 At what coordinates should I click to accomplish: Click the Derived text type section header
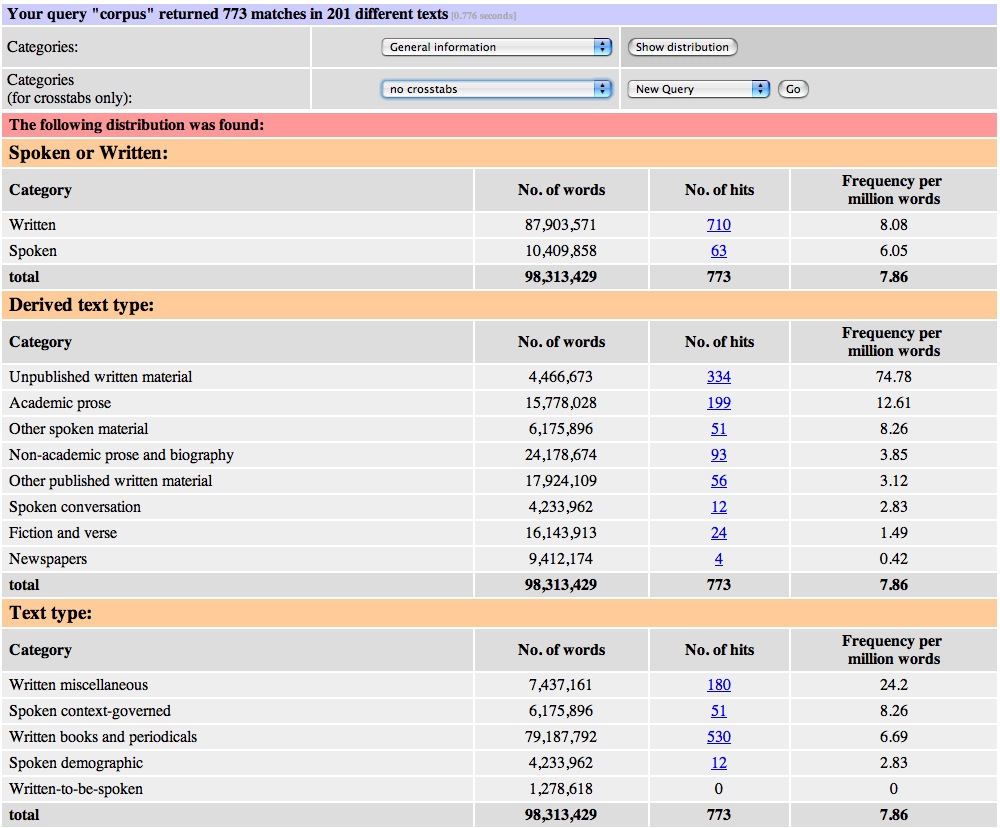pos(82,305)
